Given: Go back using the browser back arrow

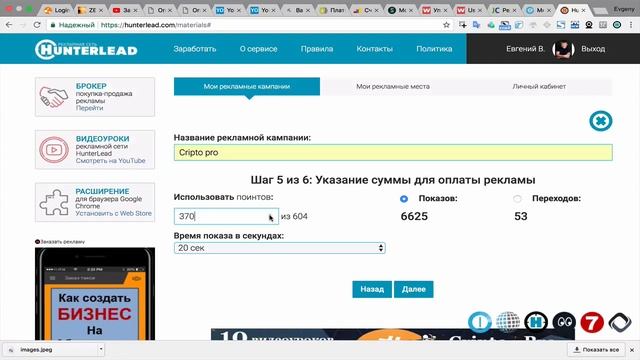Looking at the screenshot, I should point(9,25).
